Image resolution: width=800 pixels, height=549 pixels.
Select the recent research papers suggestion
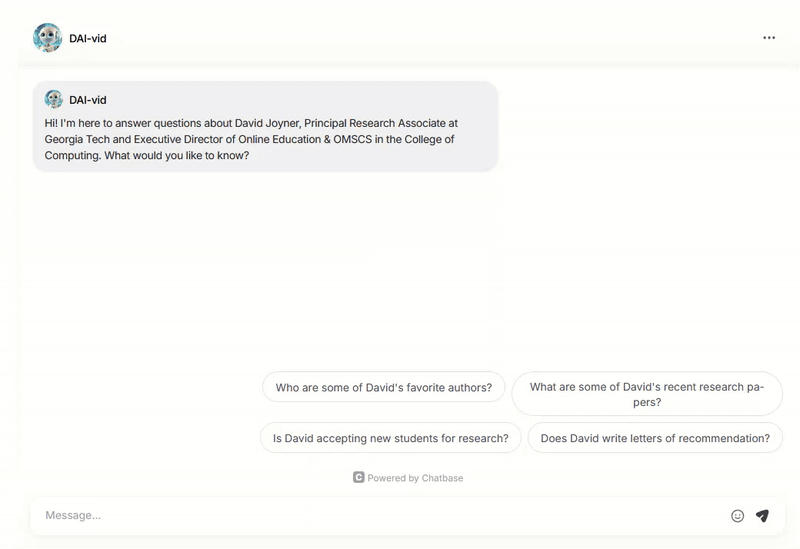click(x=646, y=395)
